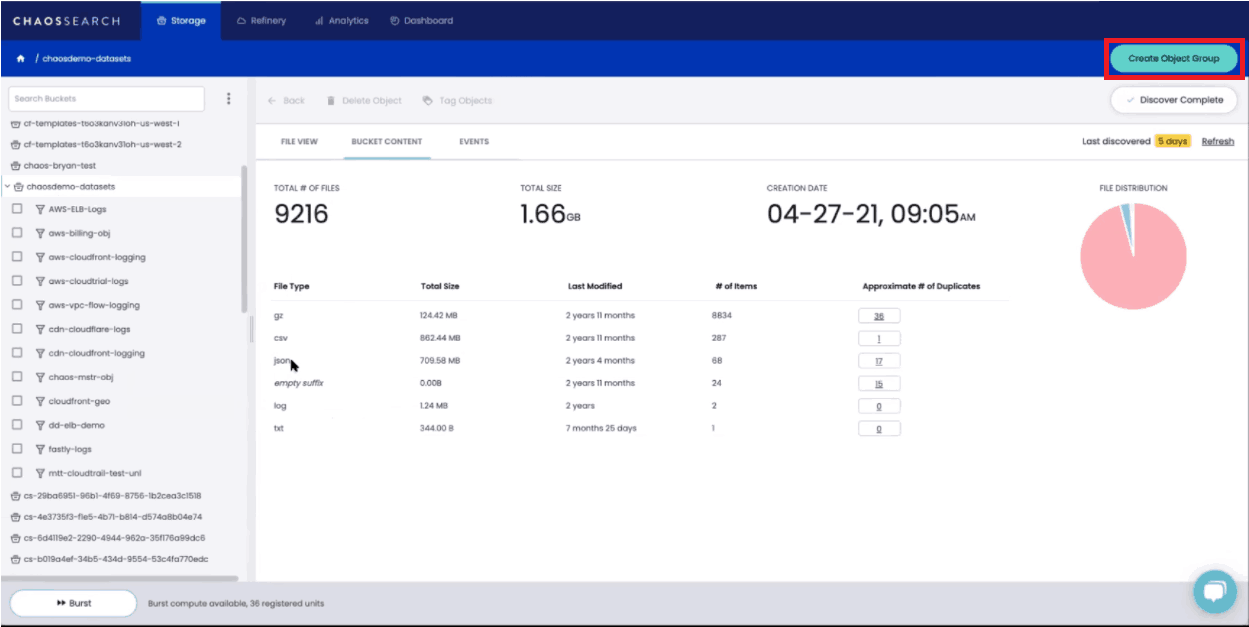Click the filter icon beside chaos-mstr-obj
The height and width of the screenshot is (627, 1249).
pos(40,377)
